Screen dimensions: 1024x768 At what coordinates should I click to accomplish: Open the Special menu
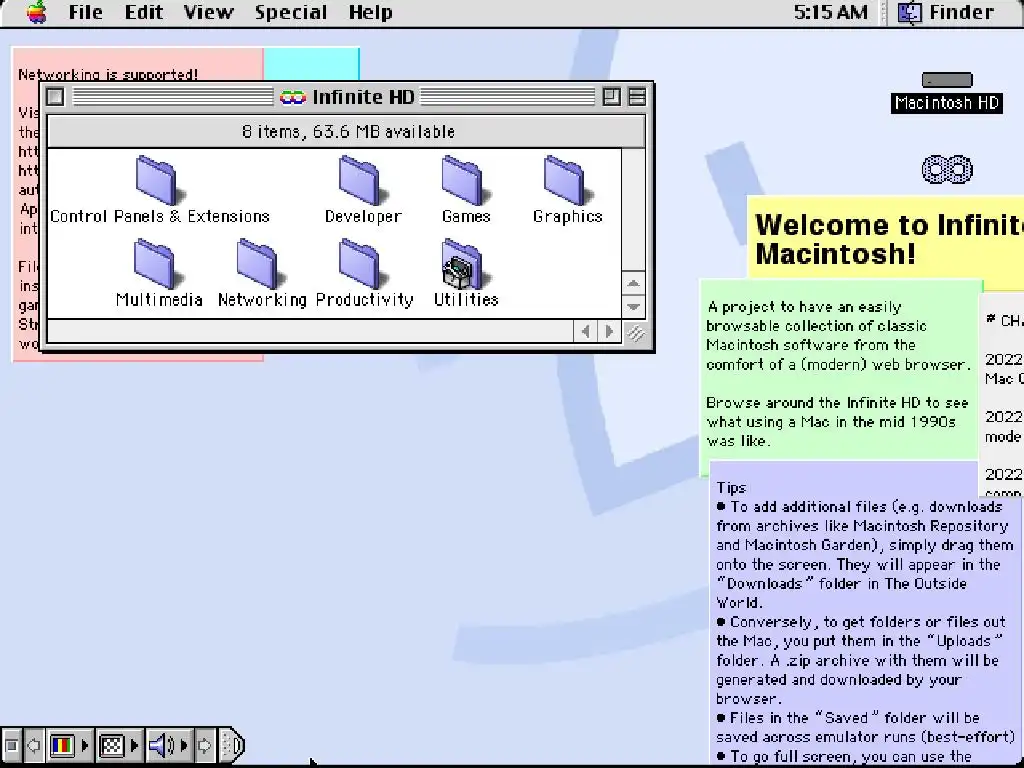(291, 12)
